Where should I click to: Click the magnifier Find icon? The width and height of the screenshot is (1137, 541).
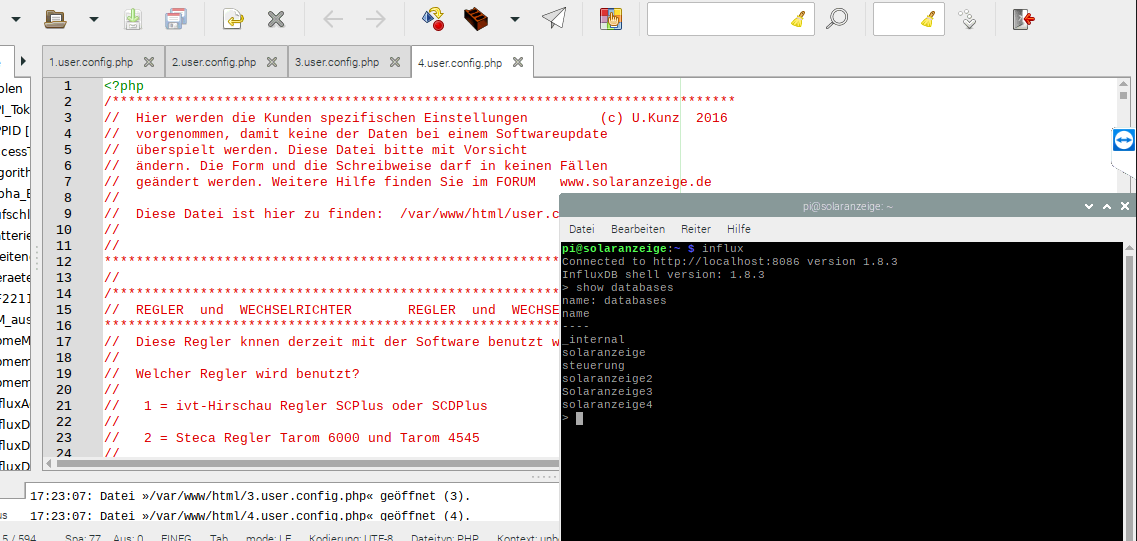coord(837,18)
